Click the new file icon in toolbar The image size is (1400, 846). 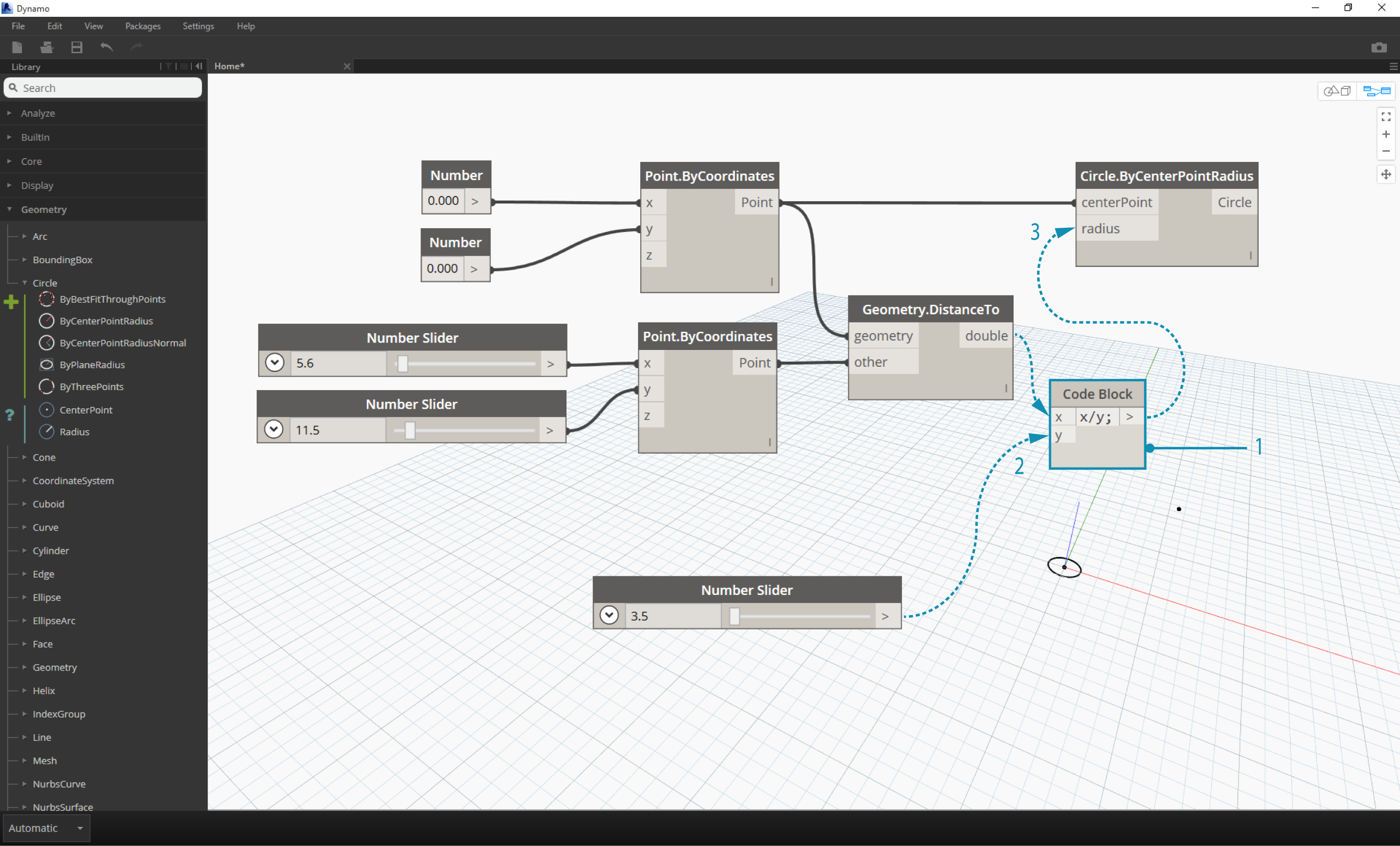point(18,46)
